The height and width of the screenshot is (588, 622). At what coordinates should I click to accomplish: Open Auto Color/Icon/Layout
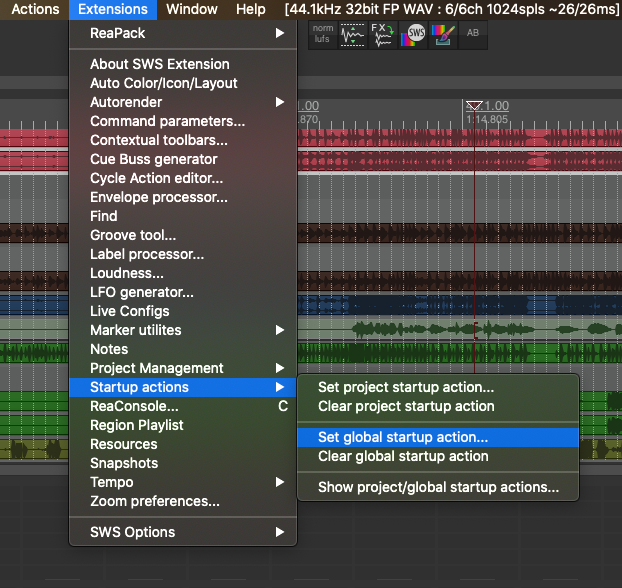[183, 83]
